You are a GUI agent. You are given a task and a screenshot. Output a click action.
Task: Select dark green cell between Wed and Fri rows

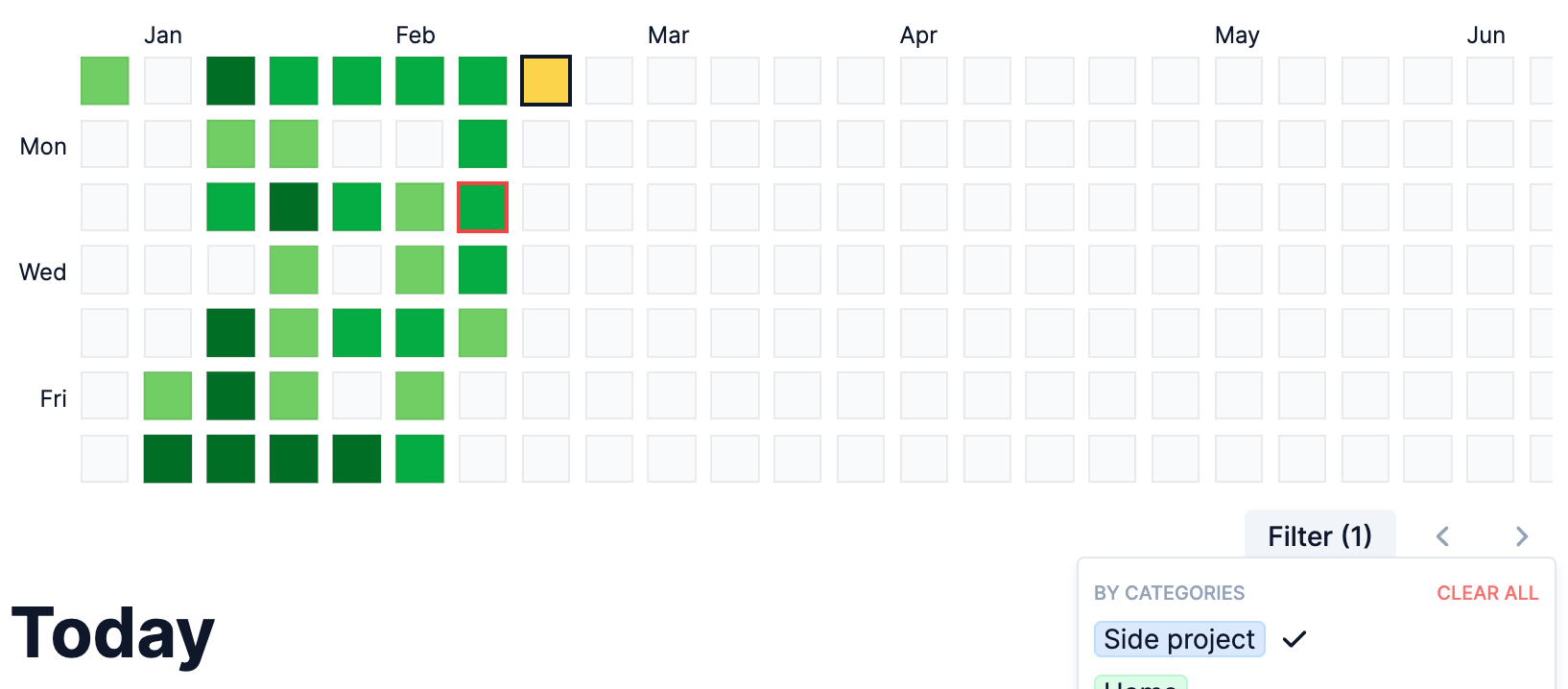[230, 333]
